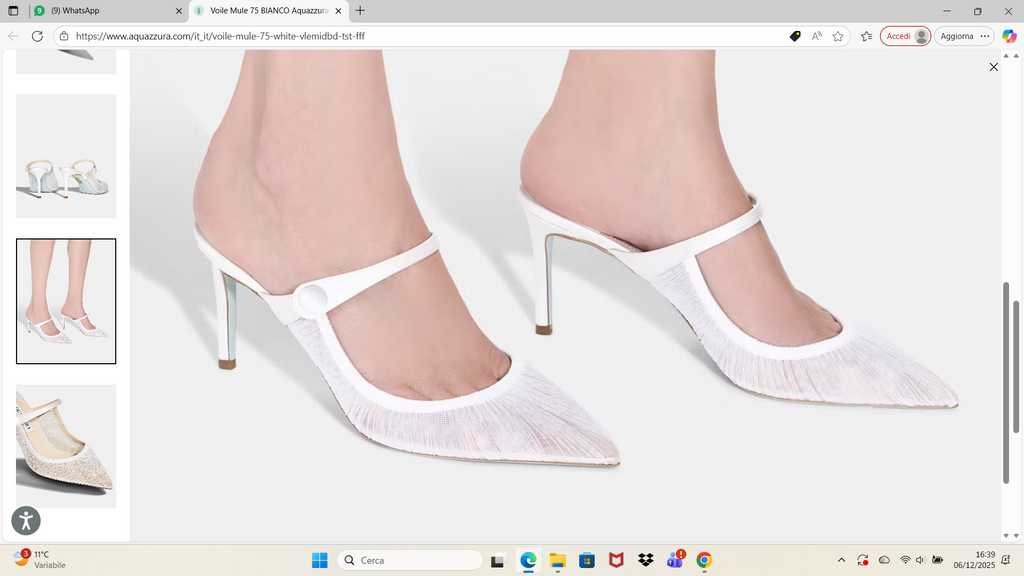
Task: Add this page to favorites
Action: 838,36
